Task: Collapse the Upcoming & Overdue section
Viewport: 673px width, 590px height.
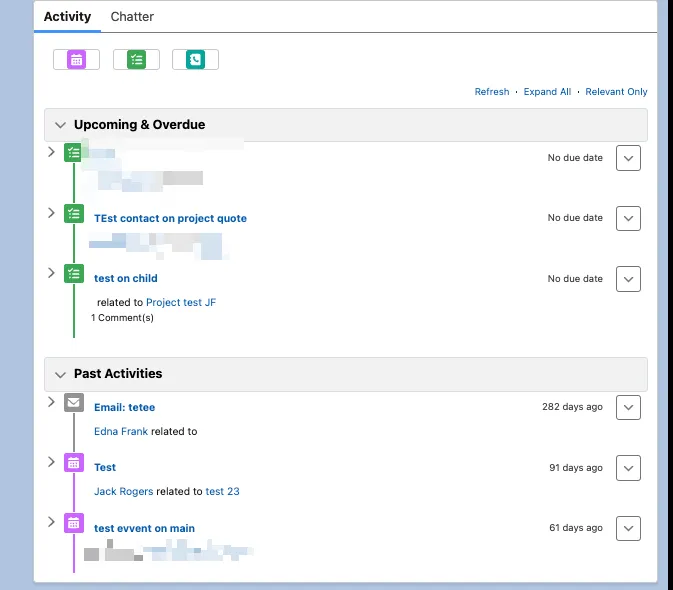Action: pyautogui.click(x=60, y=125)
